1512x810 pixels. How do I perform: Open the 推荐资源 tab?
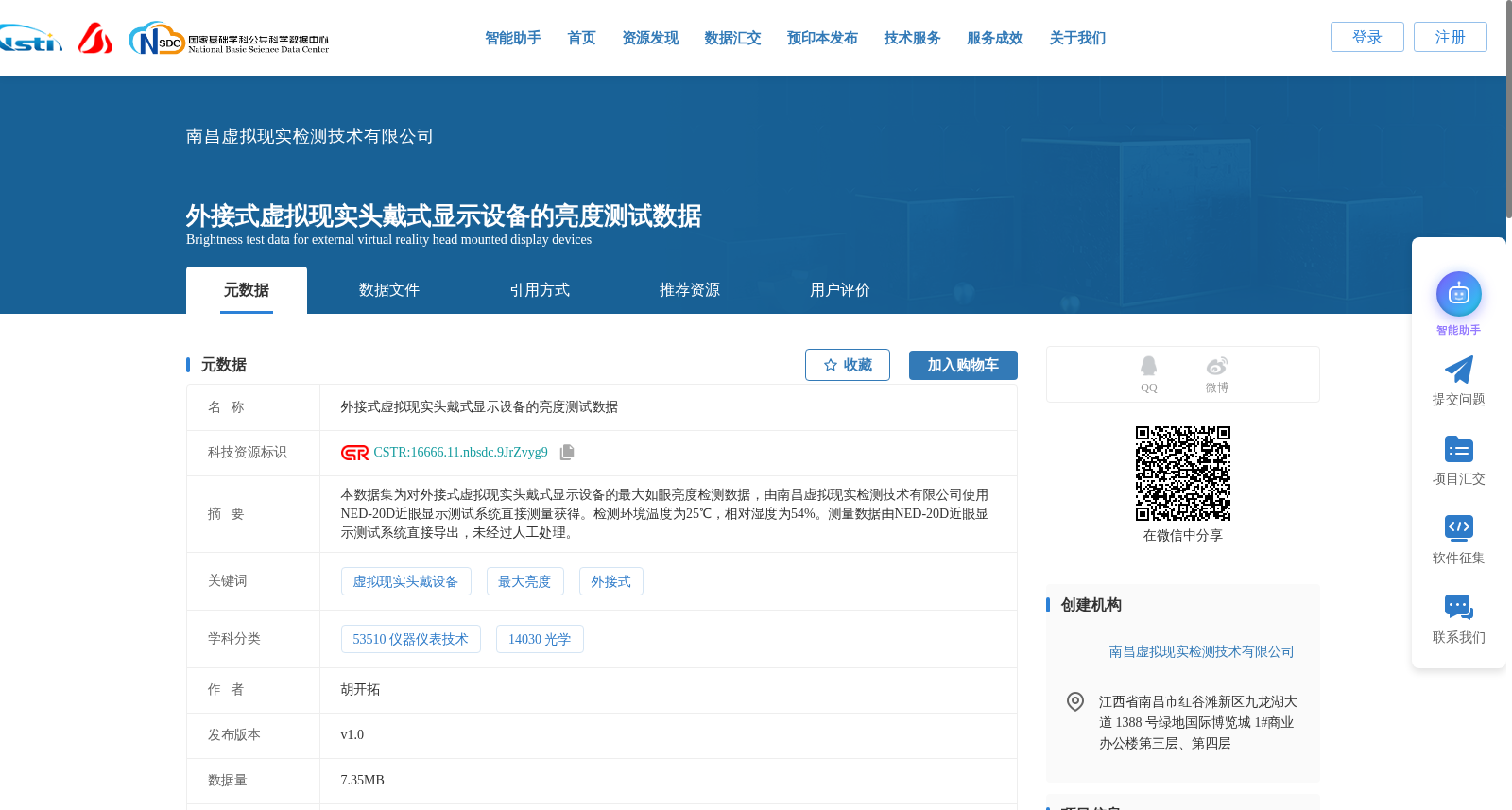click(690, 290)
